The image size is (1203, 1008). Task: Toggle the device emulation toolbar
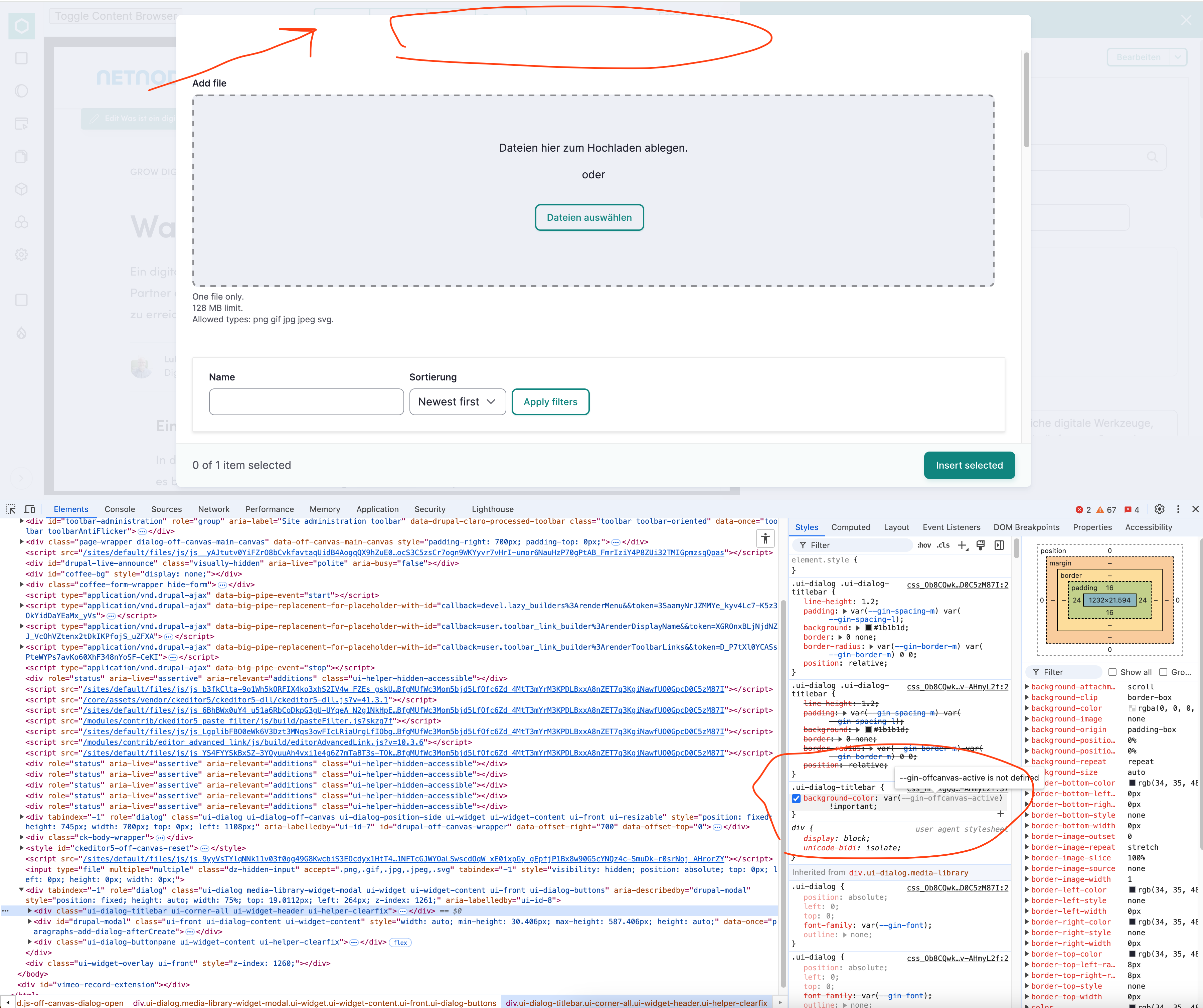pyautogui.click(x=29, y=509)
